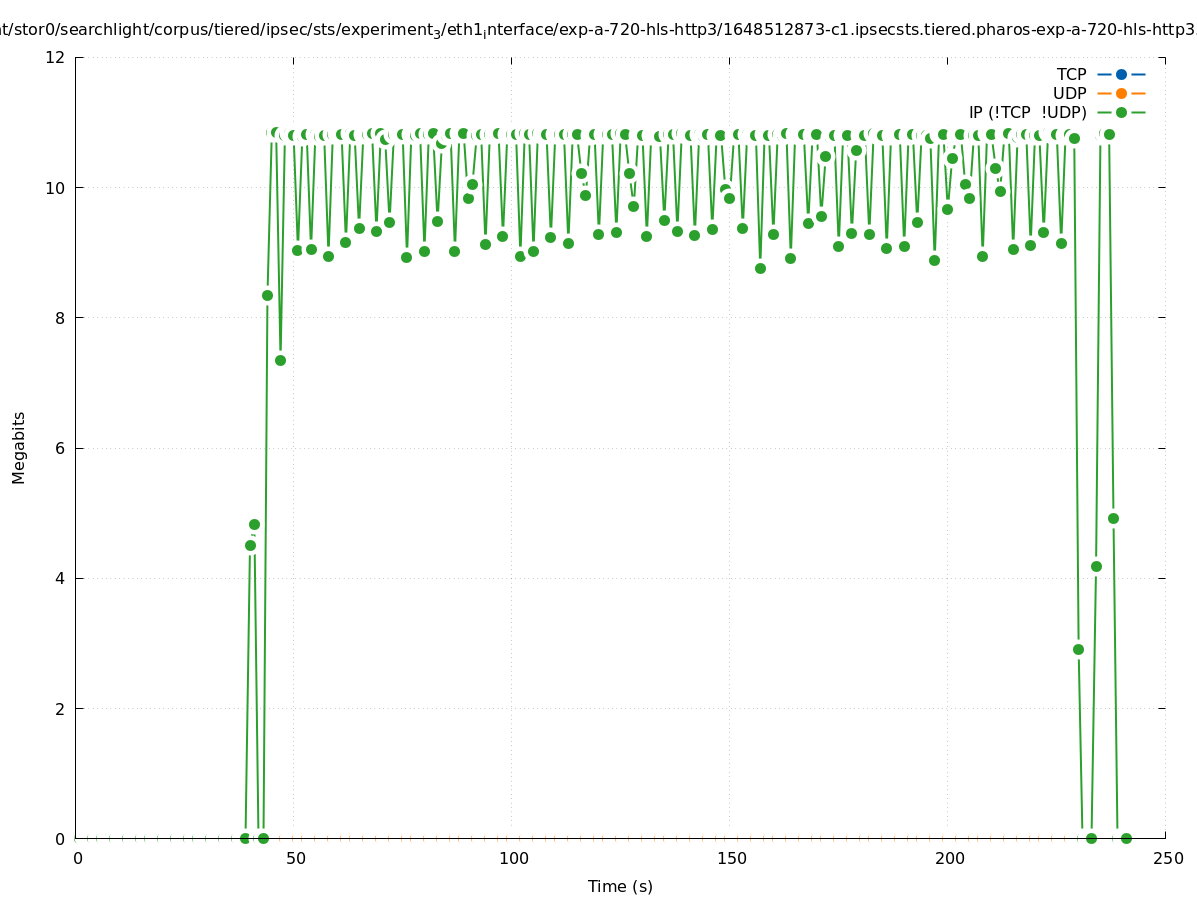The image size is (1197, 900).
Task: Click the 12 tick label on y-axis
Action: pos(56,57)
